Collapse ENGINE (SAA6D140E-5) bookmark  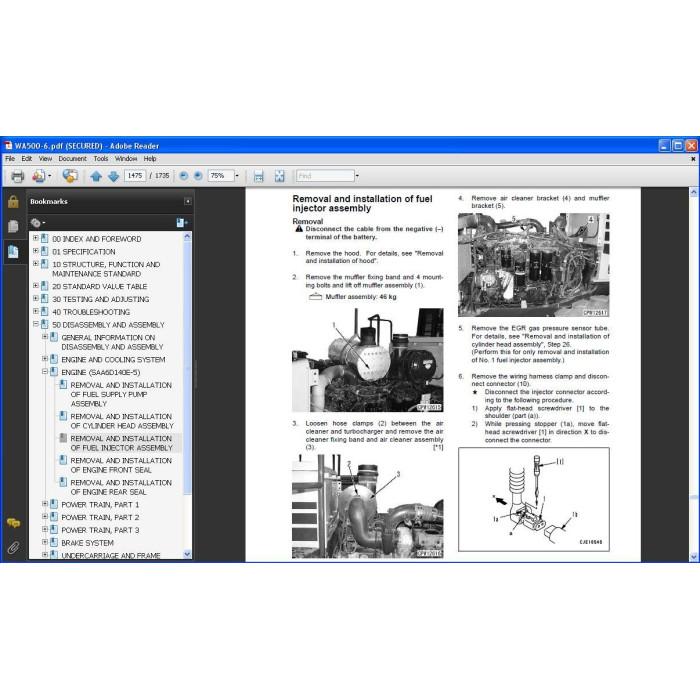(45, 371)
